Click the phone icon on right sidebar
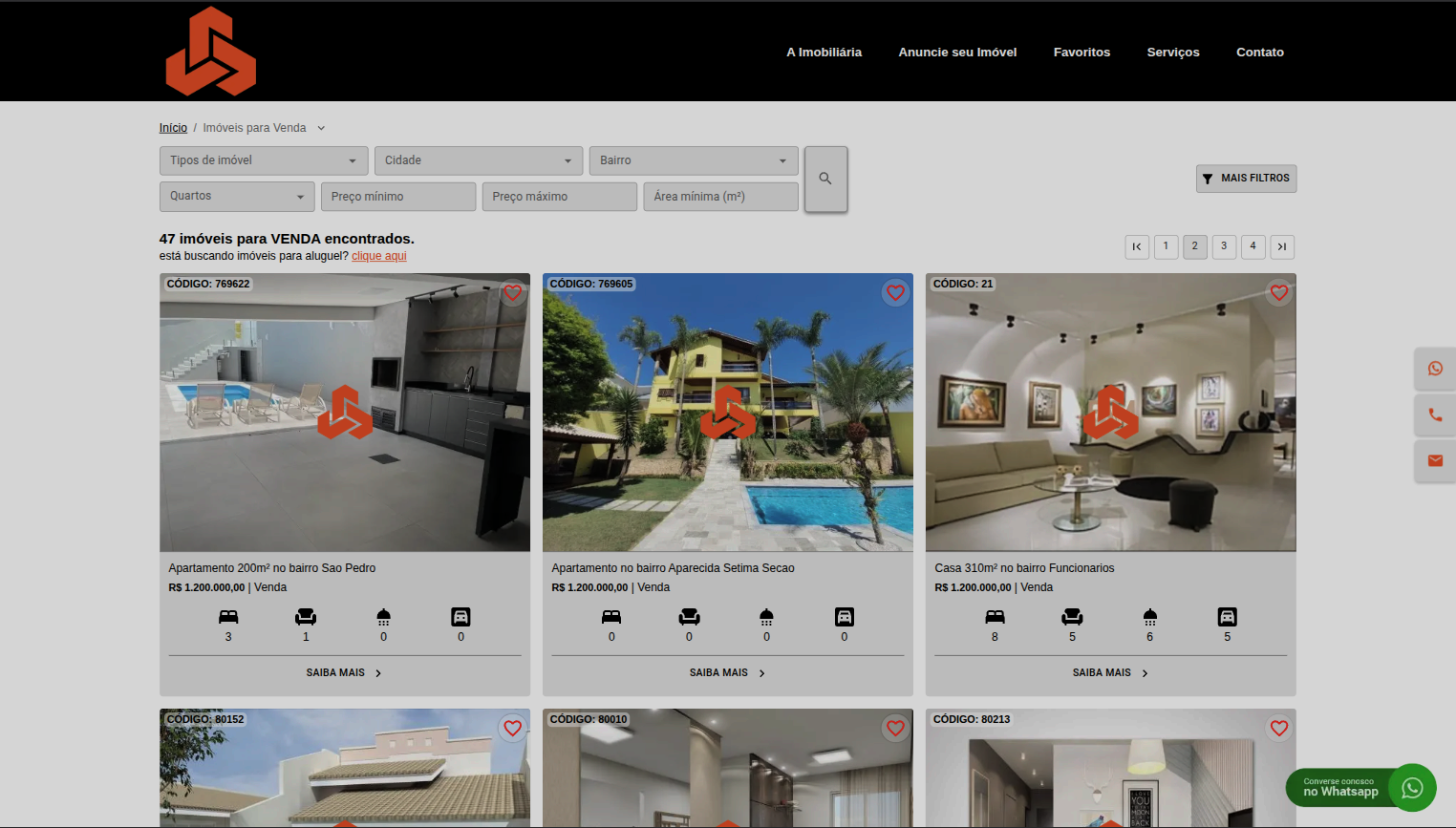Viewport: 1456px width, 828px height. coord(1434,415)
